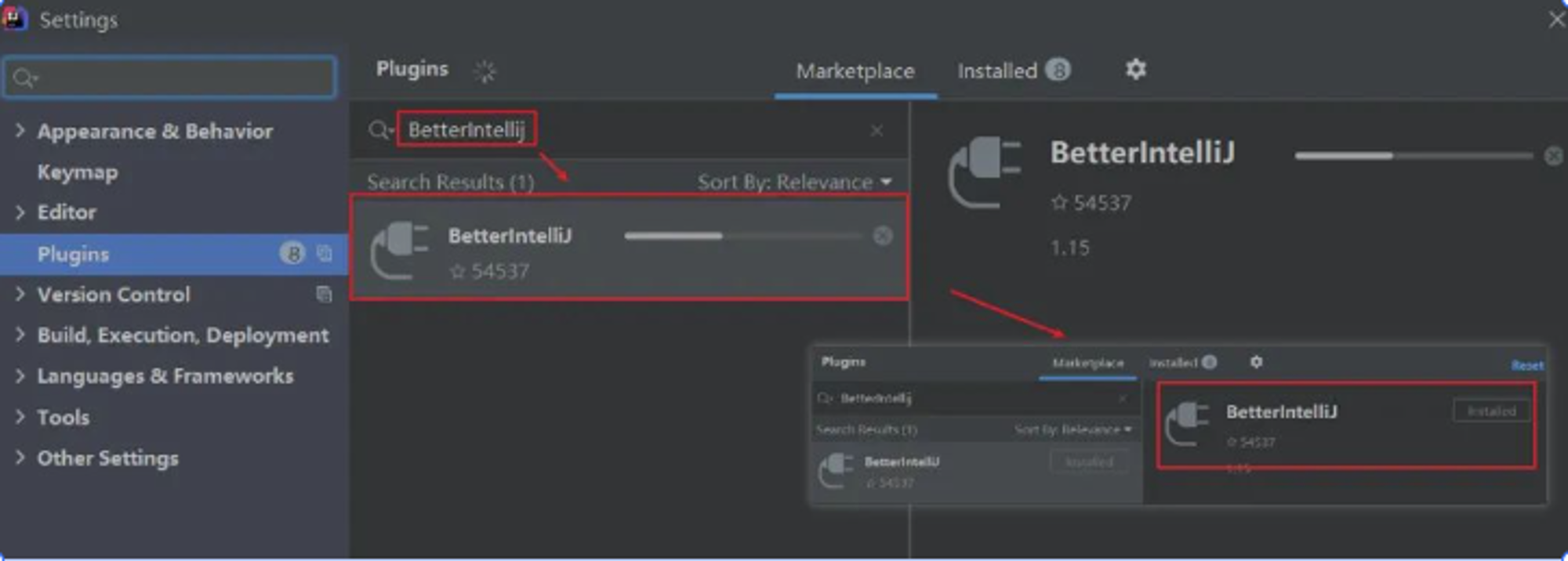Screen dimensions: 1568x561
Task: Click the install progress bar in the search result row
Action: pyautogui.click(x=743, y=236)
